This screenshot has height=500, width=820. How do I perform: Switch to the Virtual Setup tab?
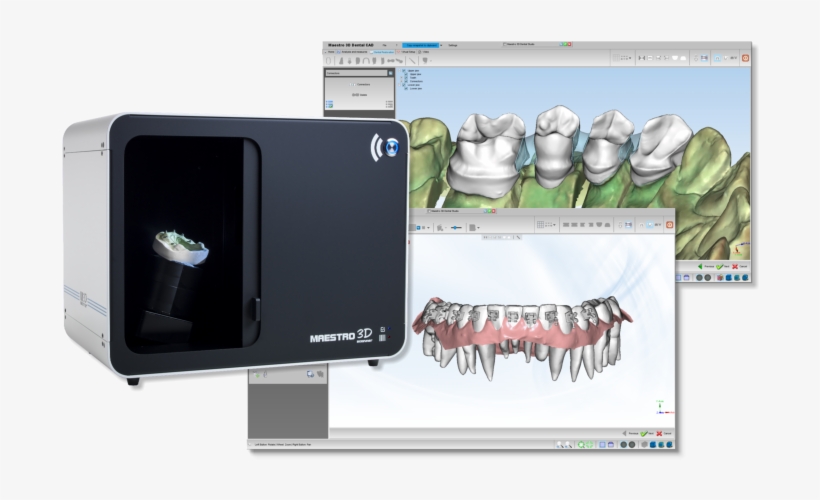(x=406, y=52)
